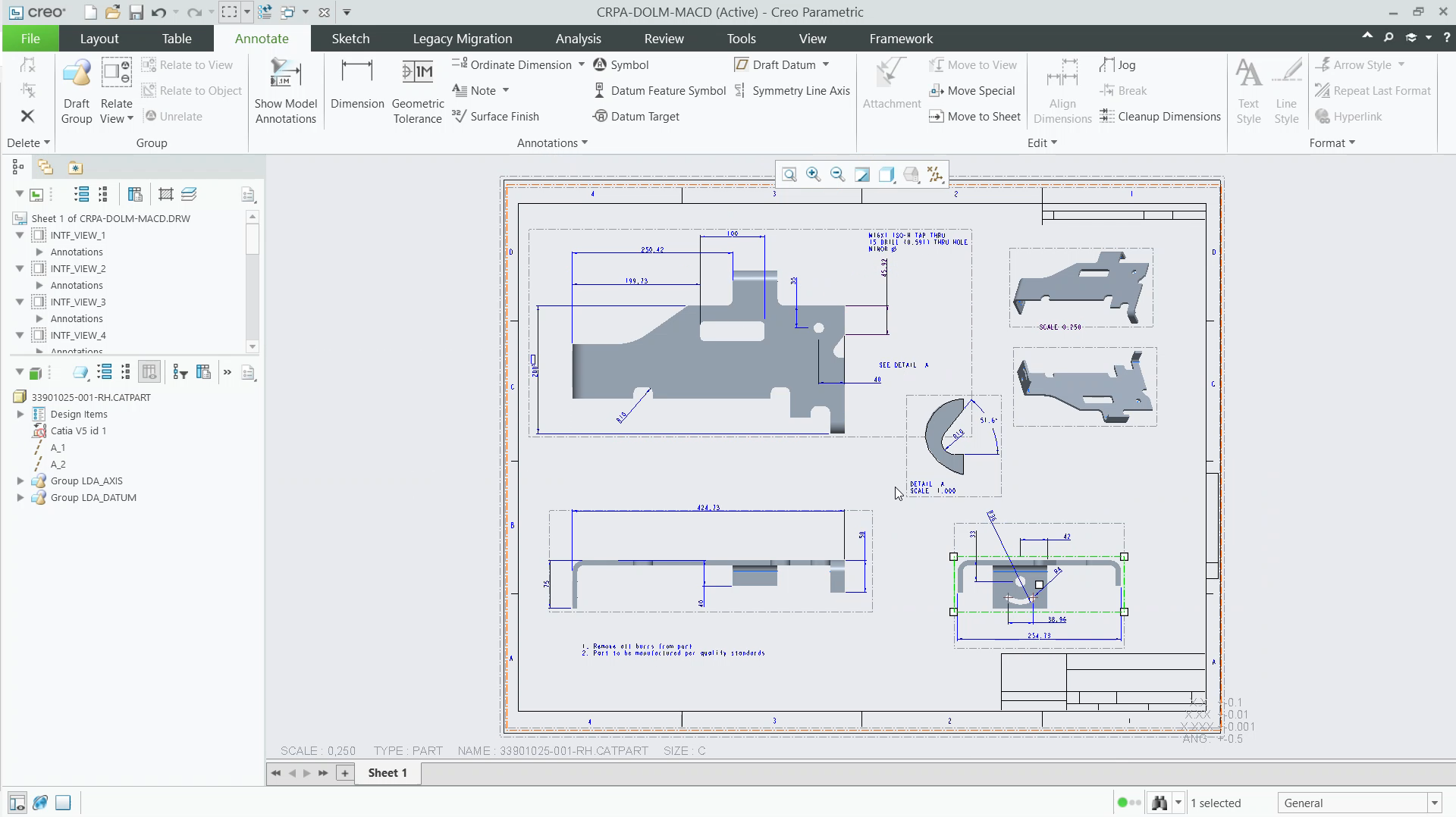Viewport: 1456px width, 817px height.
Task: Click the Datum Target tool
Action: click(x=635, y=116)
